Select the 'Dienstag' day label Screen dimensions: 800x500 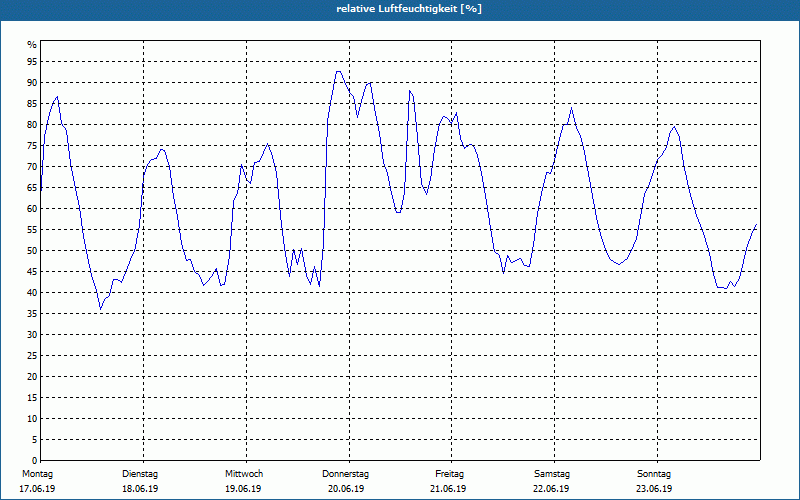click(x=140, y=474)
